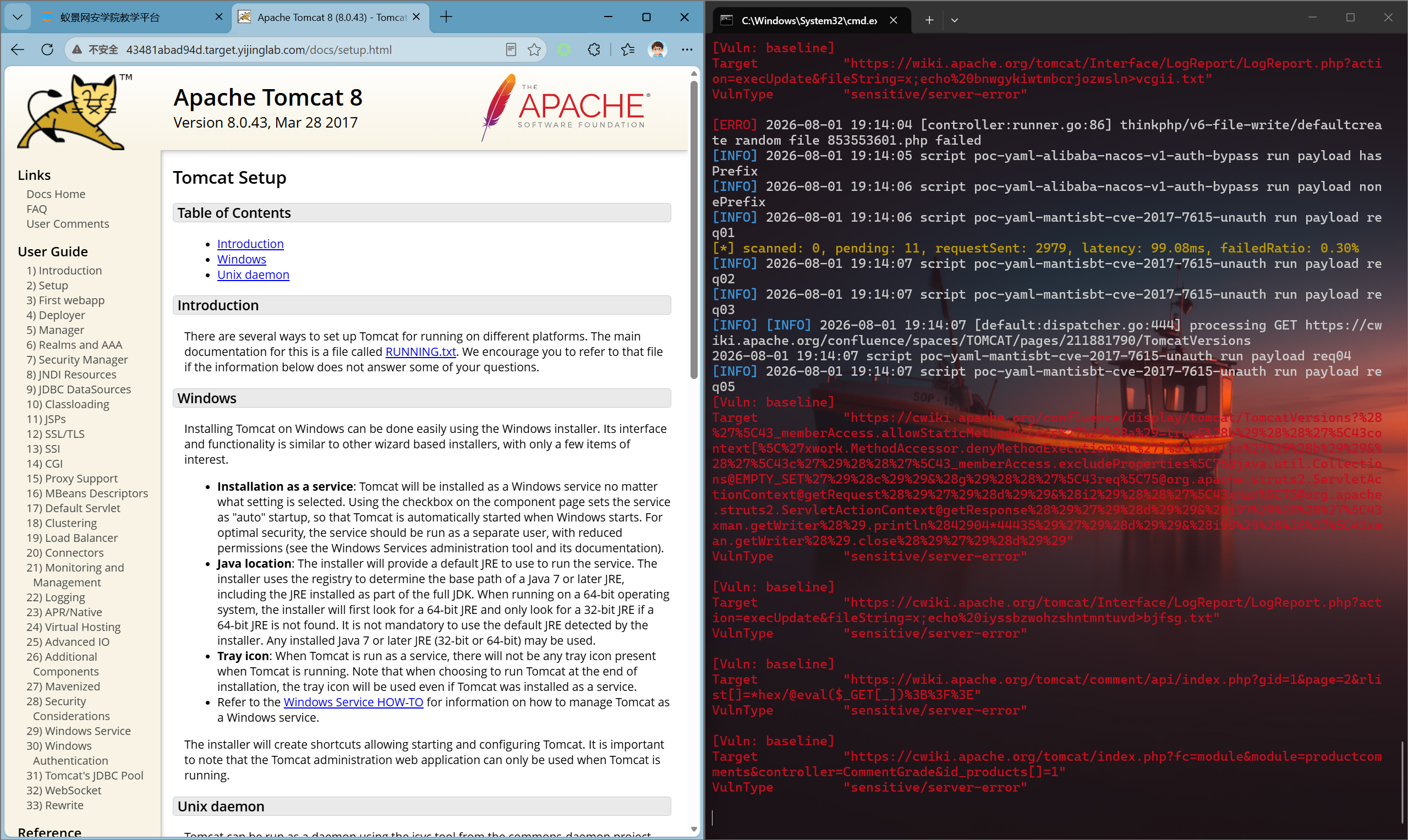Image resolution: width=1408 pixels, height=840 pixels.
Task: Open 32) WebSocket guide link
Action: (x=64, y=790)
